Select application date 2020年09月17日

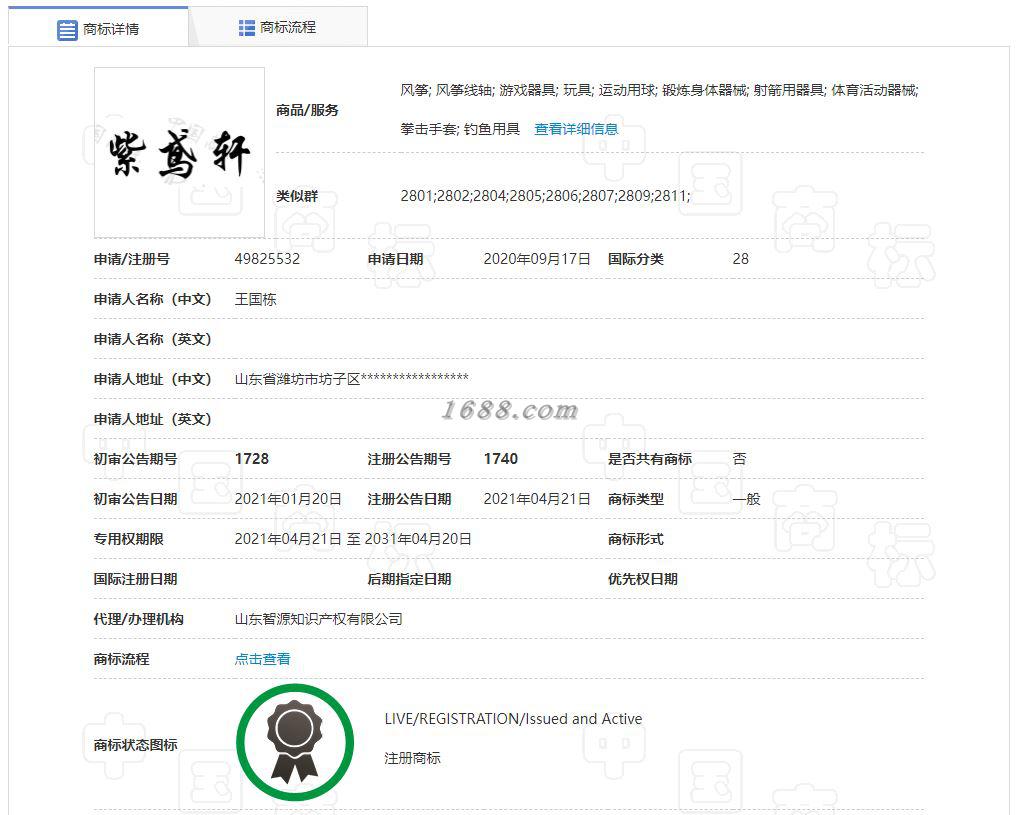[537, 259]
